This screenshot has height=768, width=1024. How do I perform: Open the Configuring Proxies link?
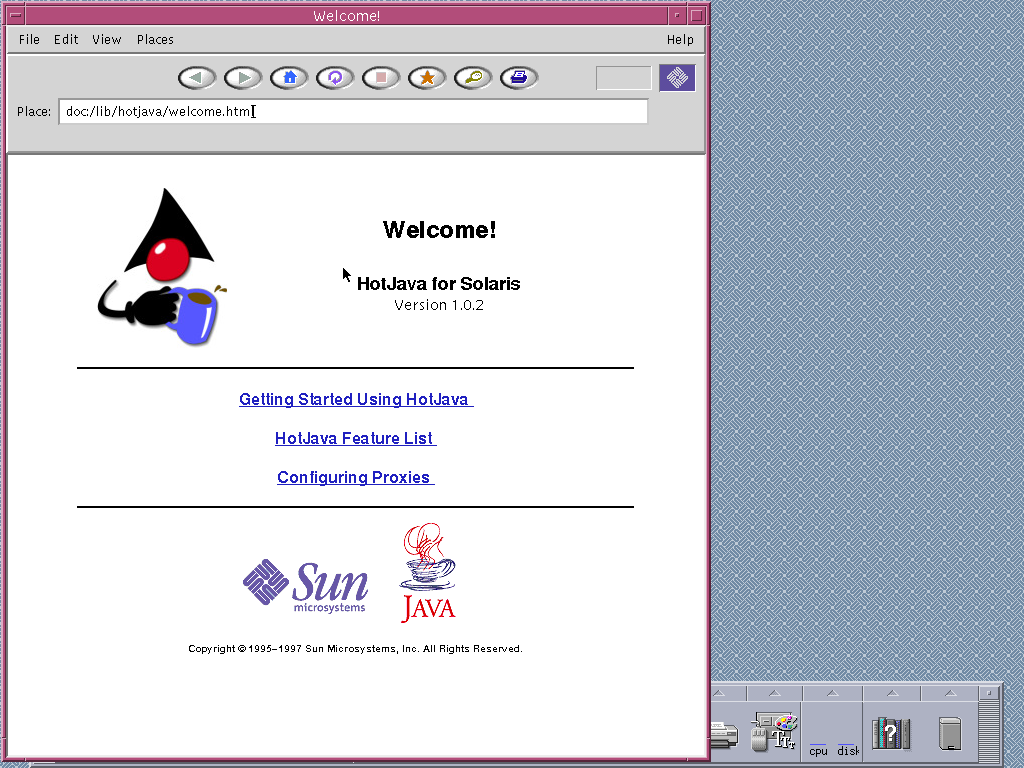pyautogui.click(x=355, y=477)
